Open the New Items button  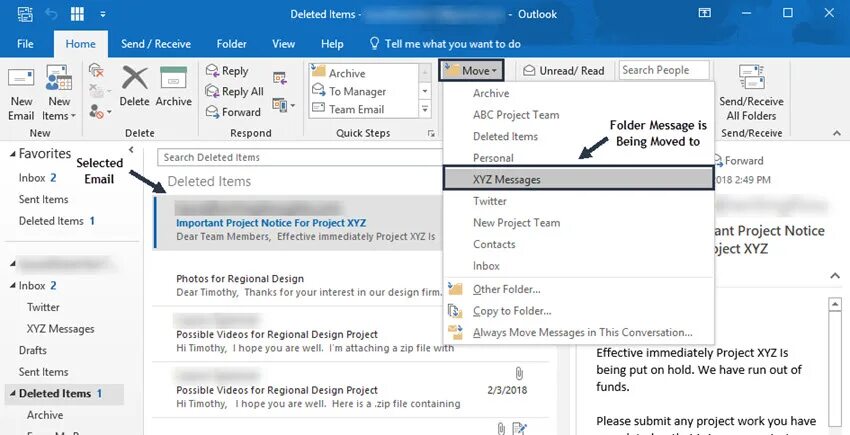[59, 93]
